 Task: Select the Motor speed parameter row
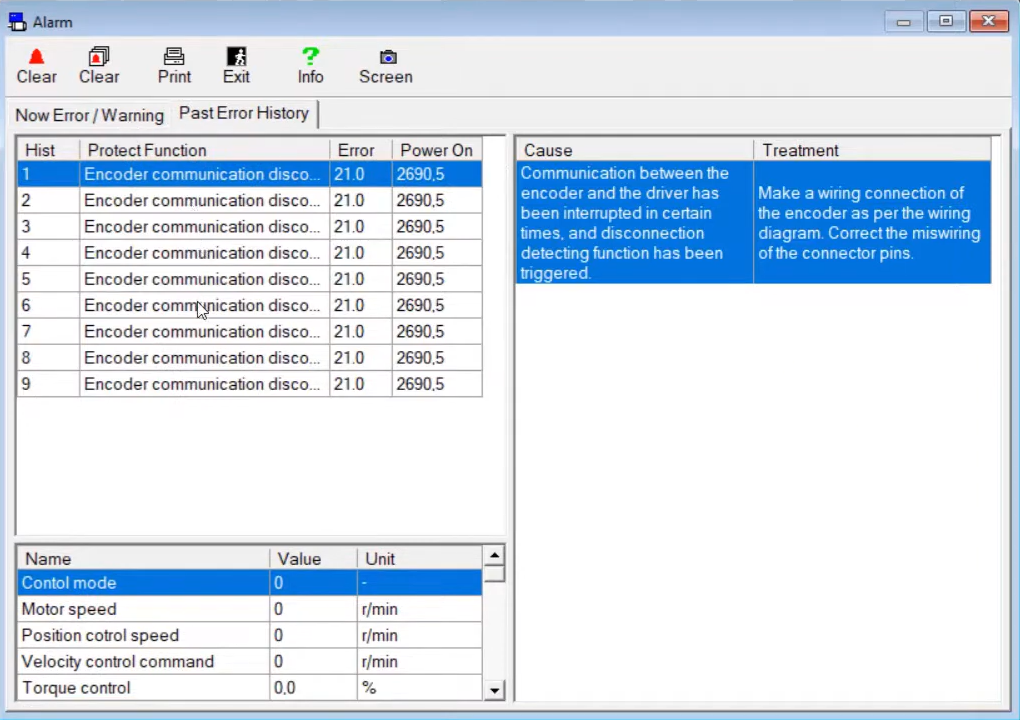tap(140, 609)
